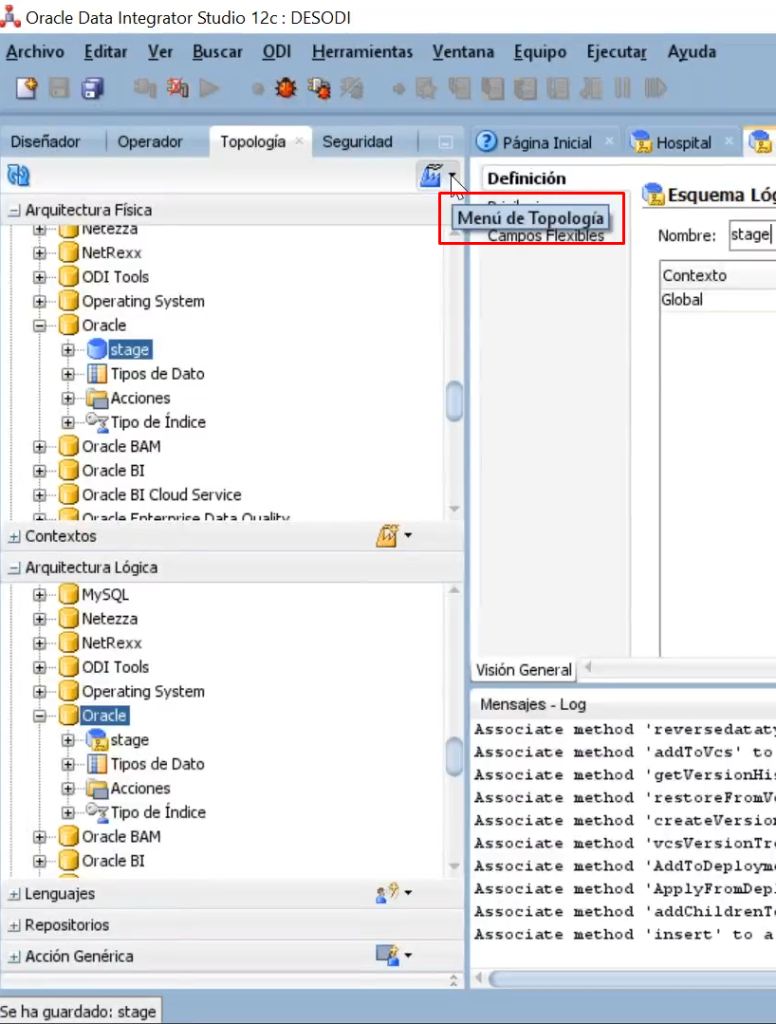This screenshot has width=776, height=1024.
Task: Click the Oracle BI Cloud Service icon
Action: coord(69,495)
